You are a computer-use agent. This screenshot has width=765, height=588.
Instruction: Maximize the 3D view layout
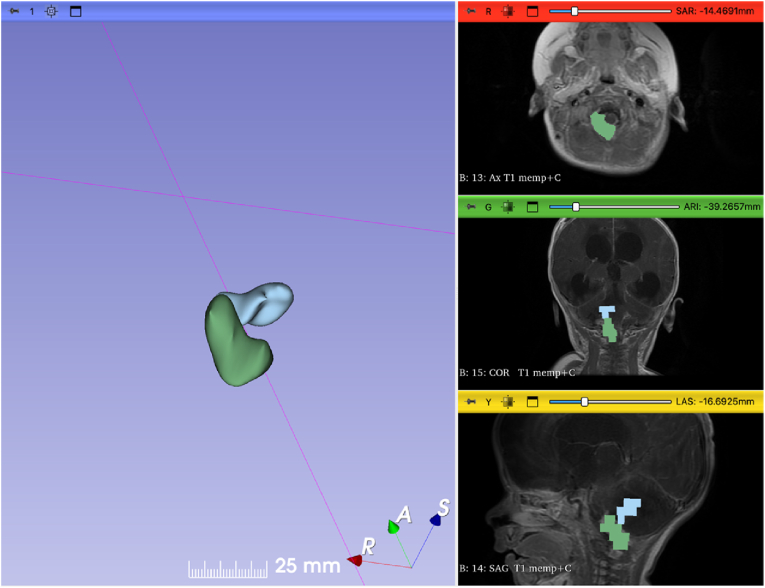click(75, 11)
